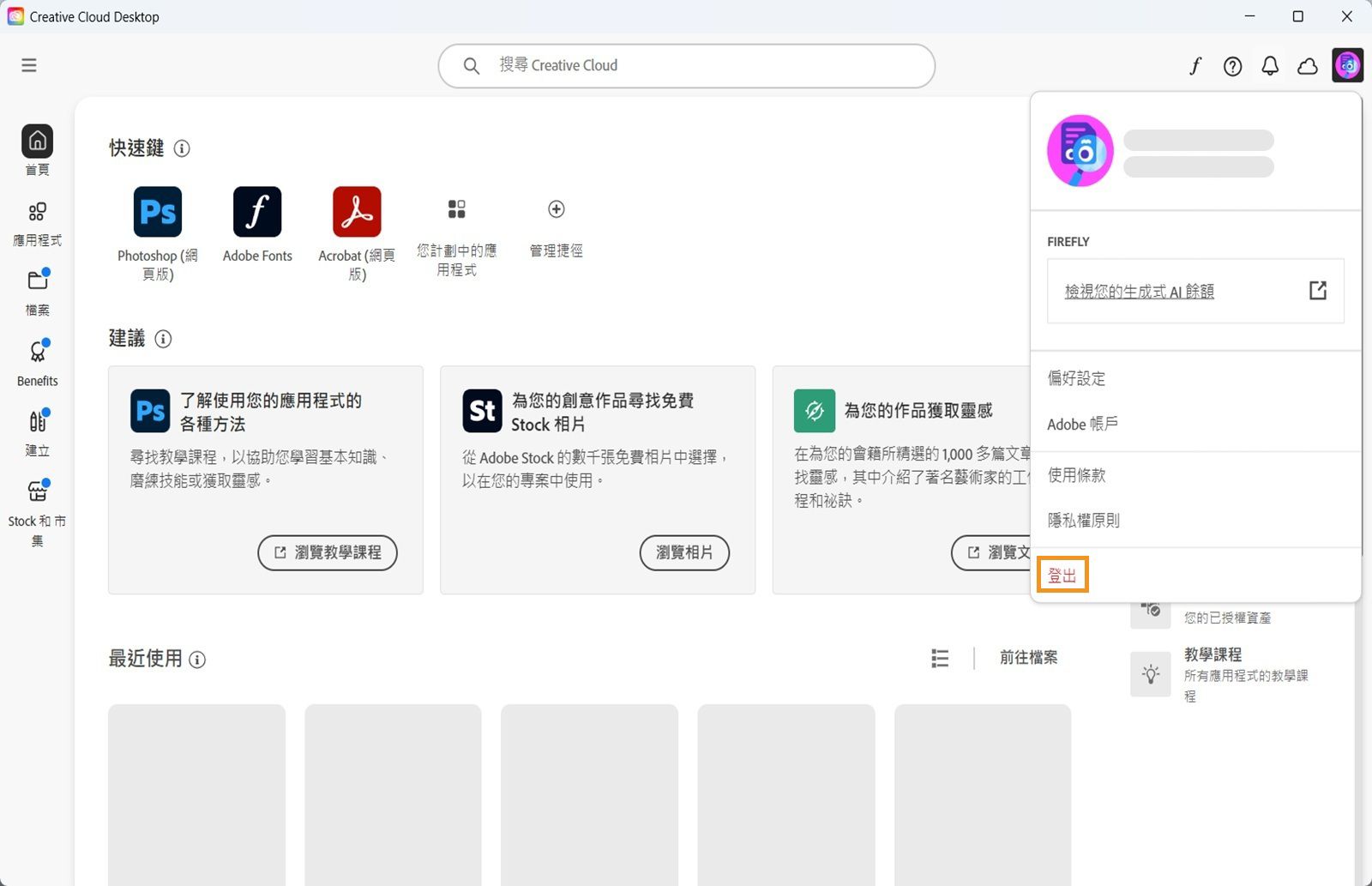The image size is (1372, 886).
Task: Click the 教學課程 lightbulb icon
Action: 1151,674
